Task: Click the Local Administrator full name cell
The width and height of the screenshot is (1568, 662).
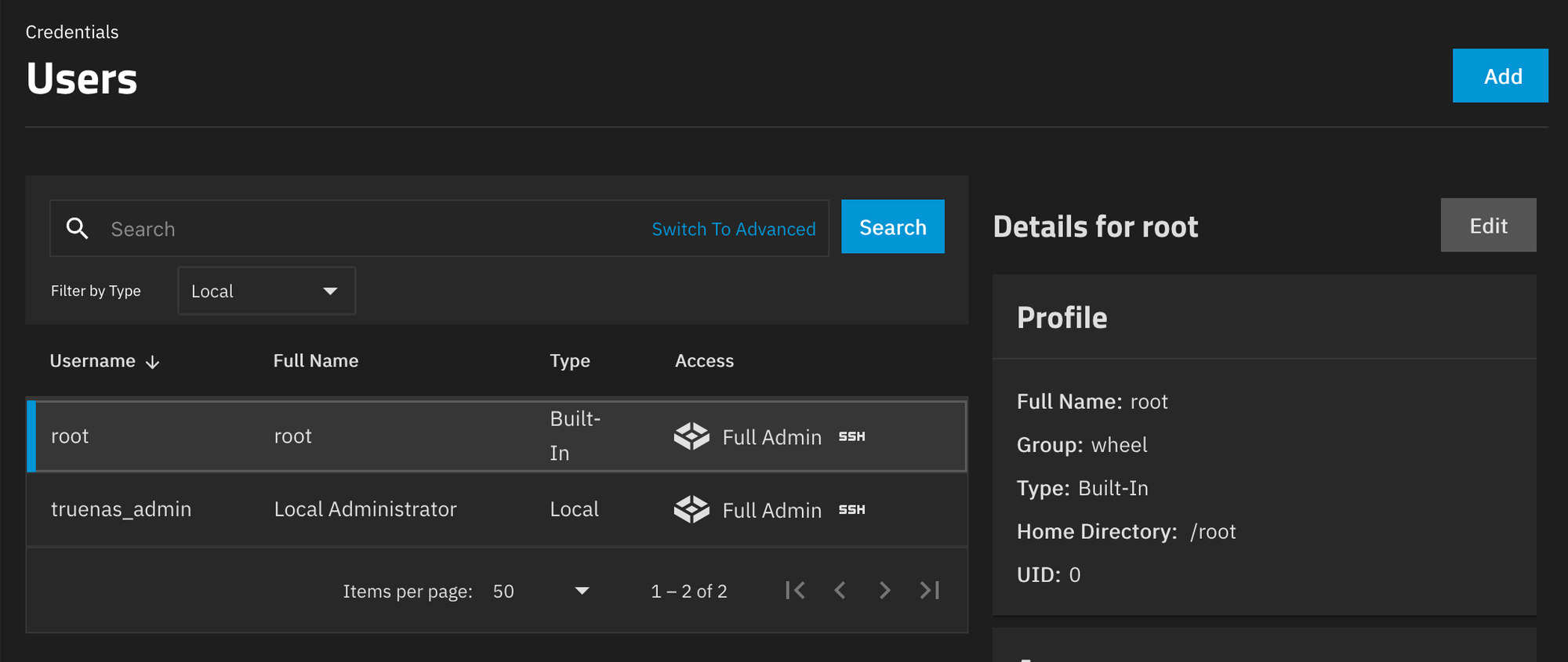Action: pos(365,509)
